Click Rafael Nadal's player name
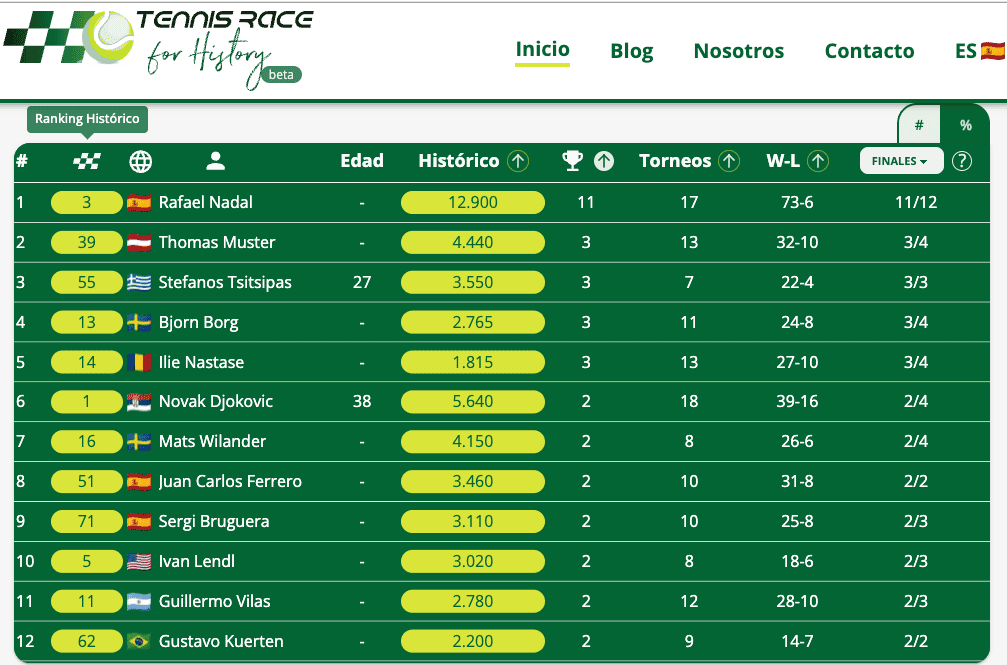The height and width of the screenshot is (665, 1007). (x=205, y=202)
